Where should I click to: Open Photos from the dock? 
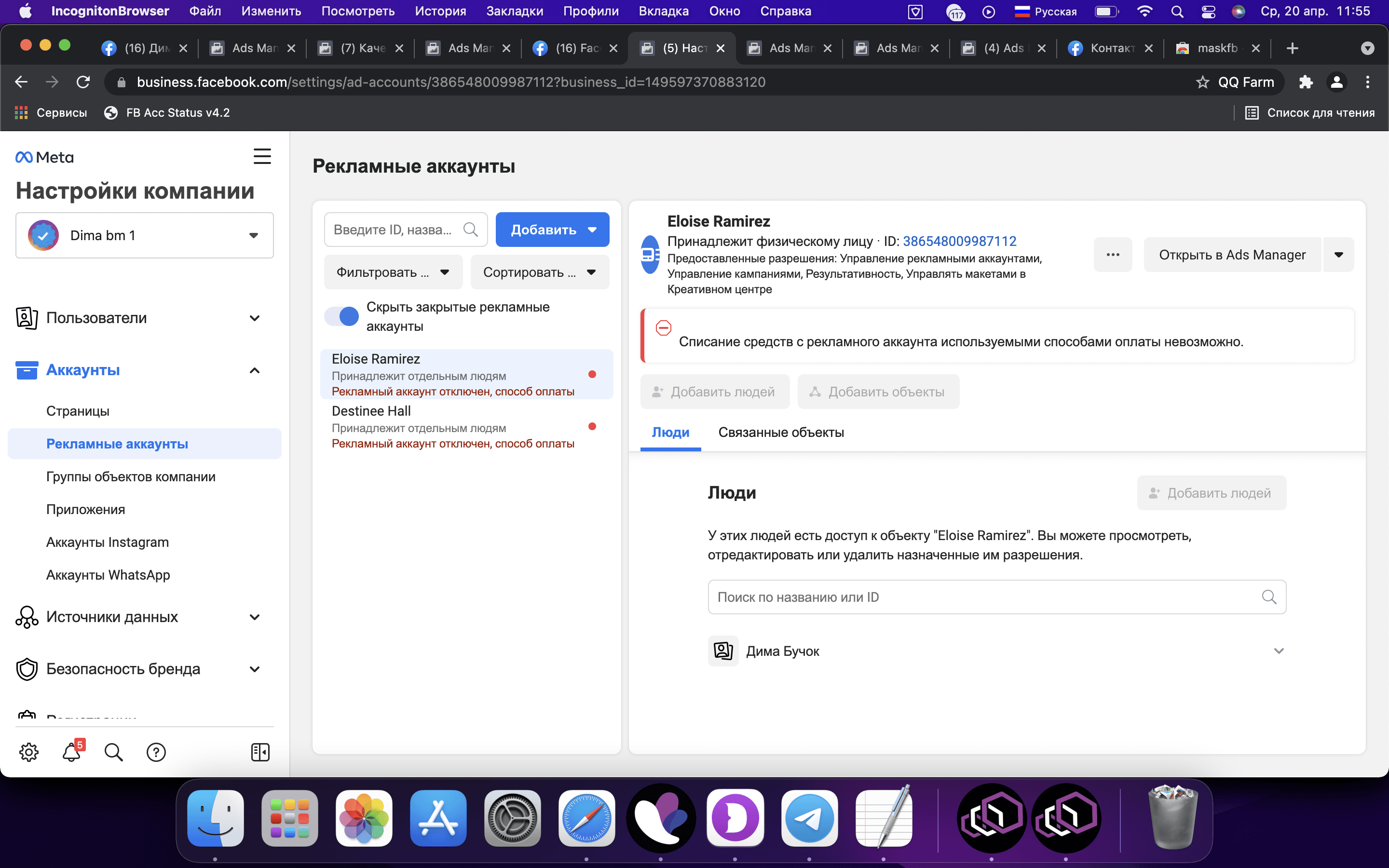pos(364,818)
